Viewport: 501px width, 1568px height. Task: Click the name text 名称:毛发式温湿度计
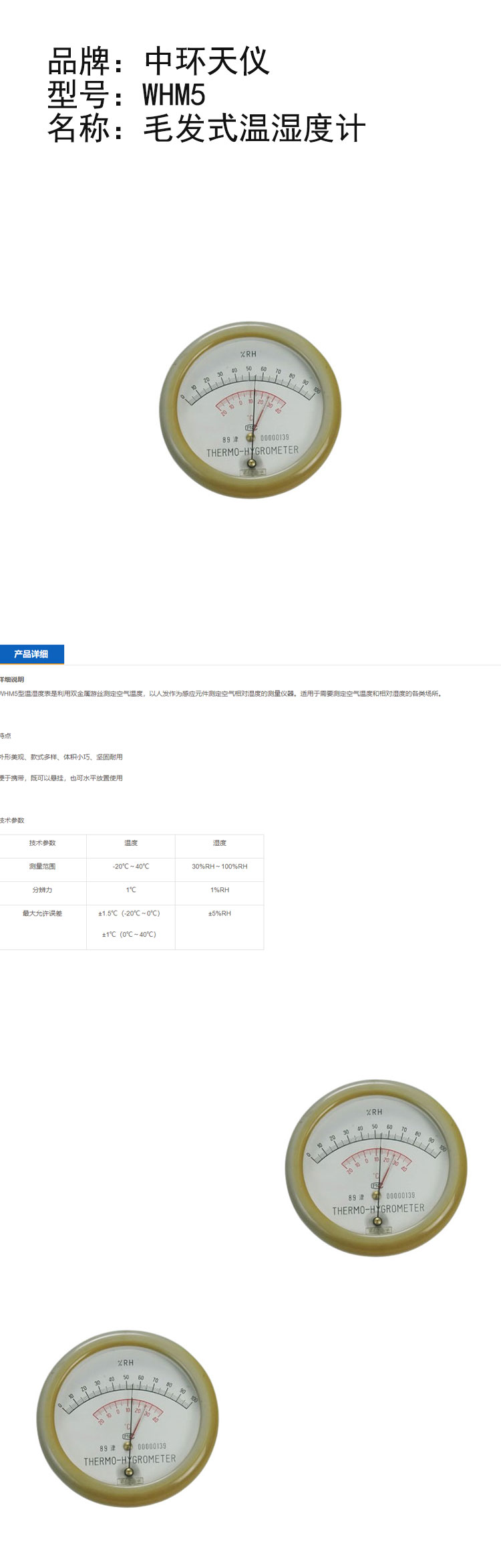[206, 128]
